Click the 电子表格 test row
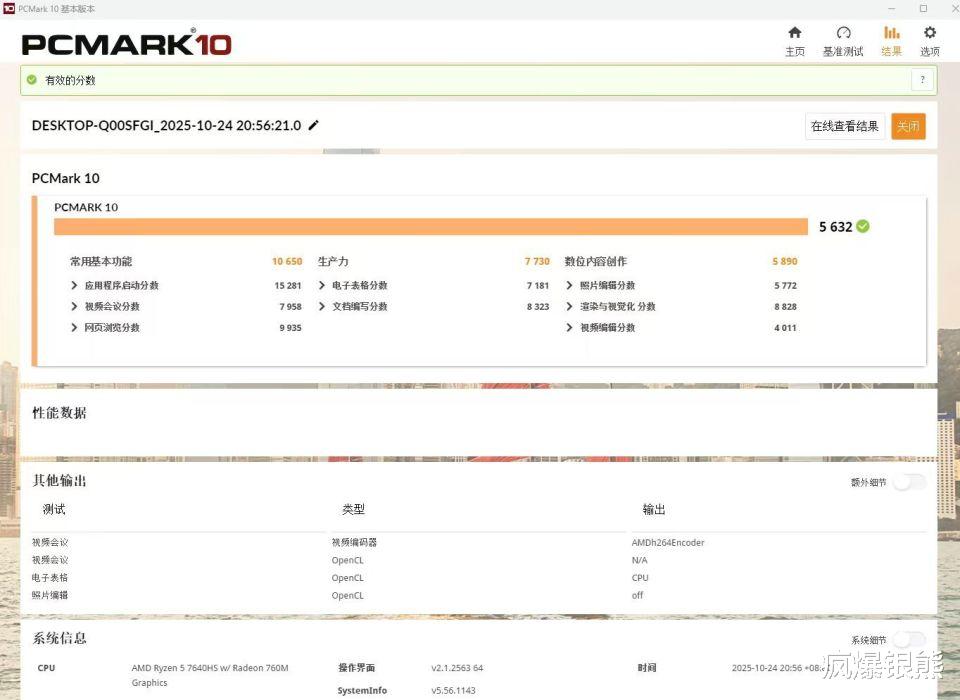 point(50,578)
